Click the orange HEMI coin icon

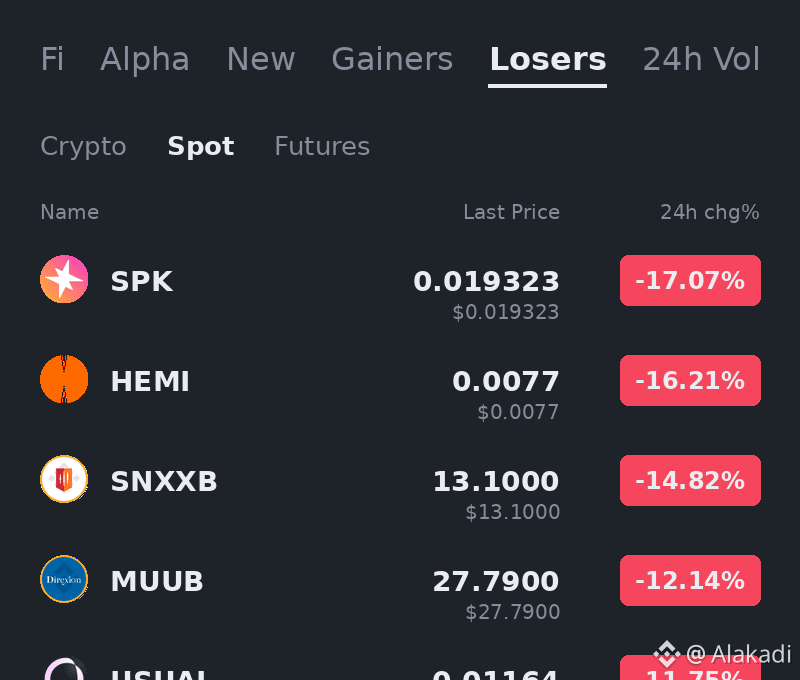[64, 379]
